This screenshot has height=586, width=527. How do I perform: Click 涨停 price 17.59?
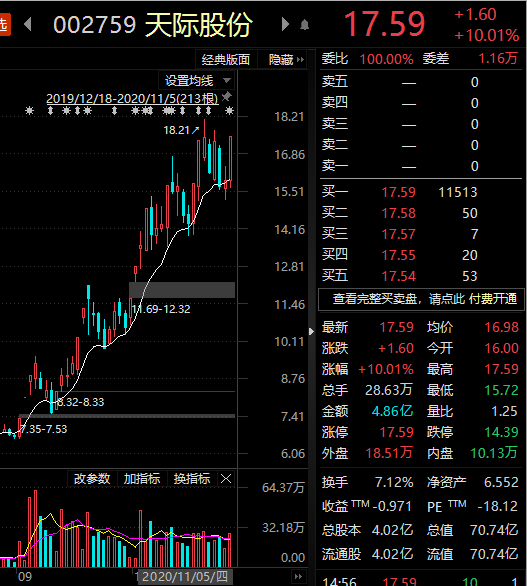(397, 432)
